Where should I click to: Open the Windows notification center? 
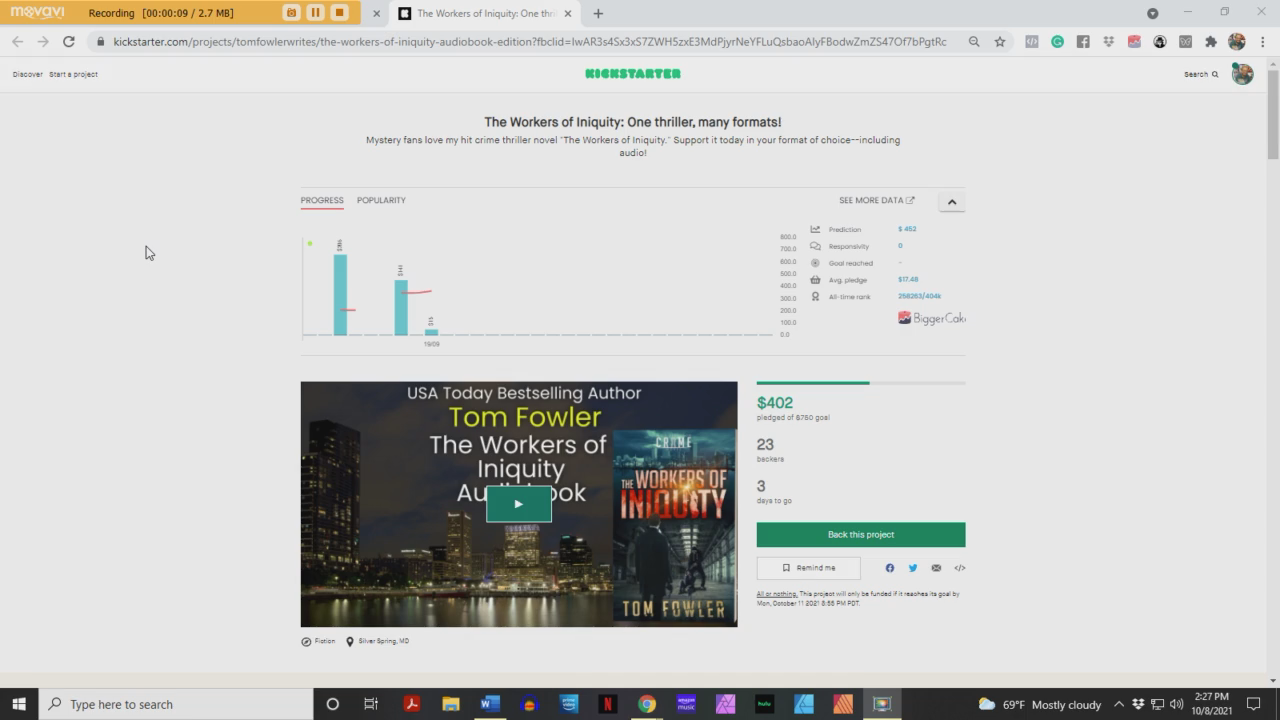point(1254,704)
